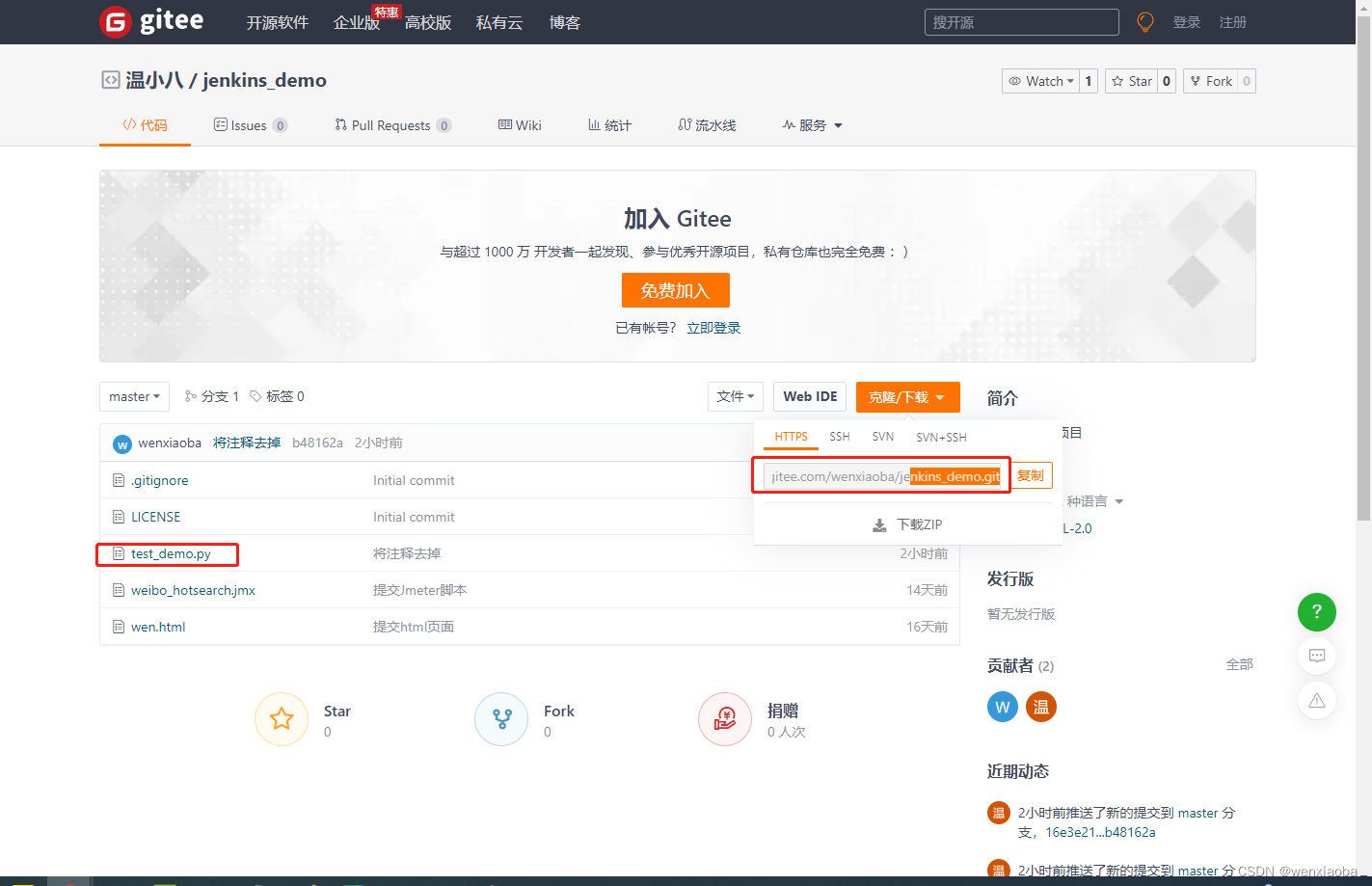Click 注册 in the header
The image size is (1372, 886).
point(1233,22)
